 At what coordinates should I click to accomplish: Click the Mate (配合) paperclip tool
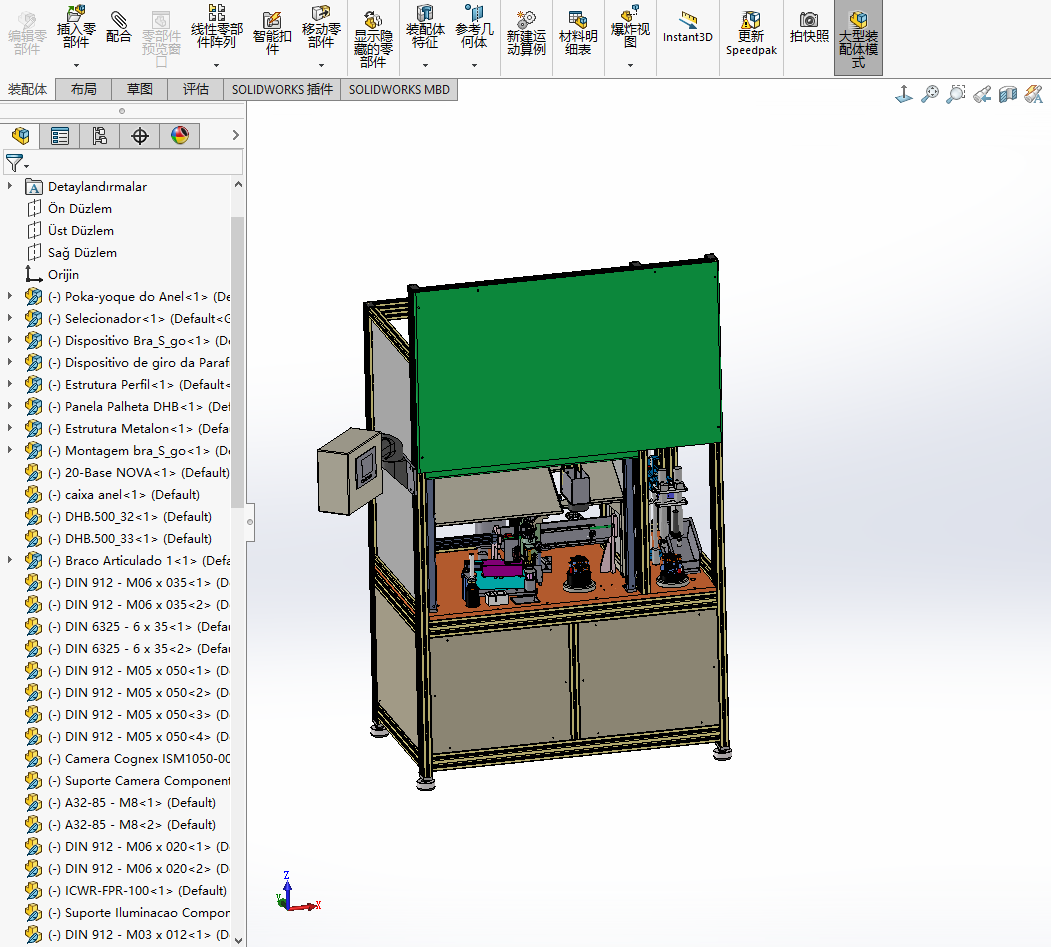(x=118, y=27)
